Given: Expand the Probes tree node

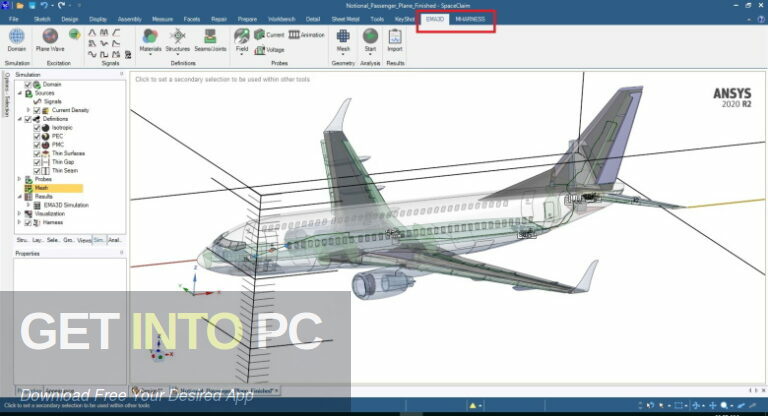Looking at the screenshot, I should tap(20, 179).
